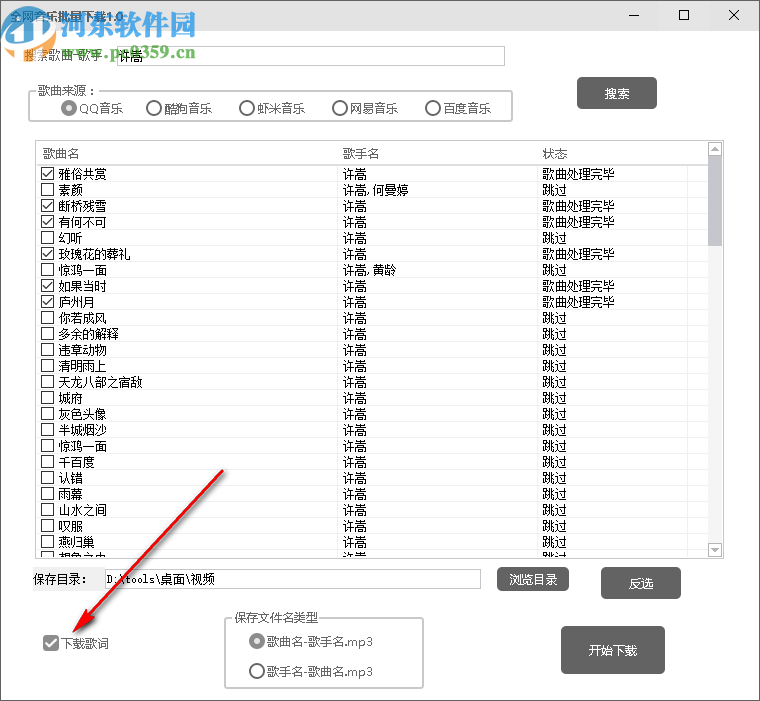Click artist cell 许嵩, 何曼婷
760x701 pixels.
point(376,190)
